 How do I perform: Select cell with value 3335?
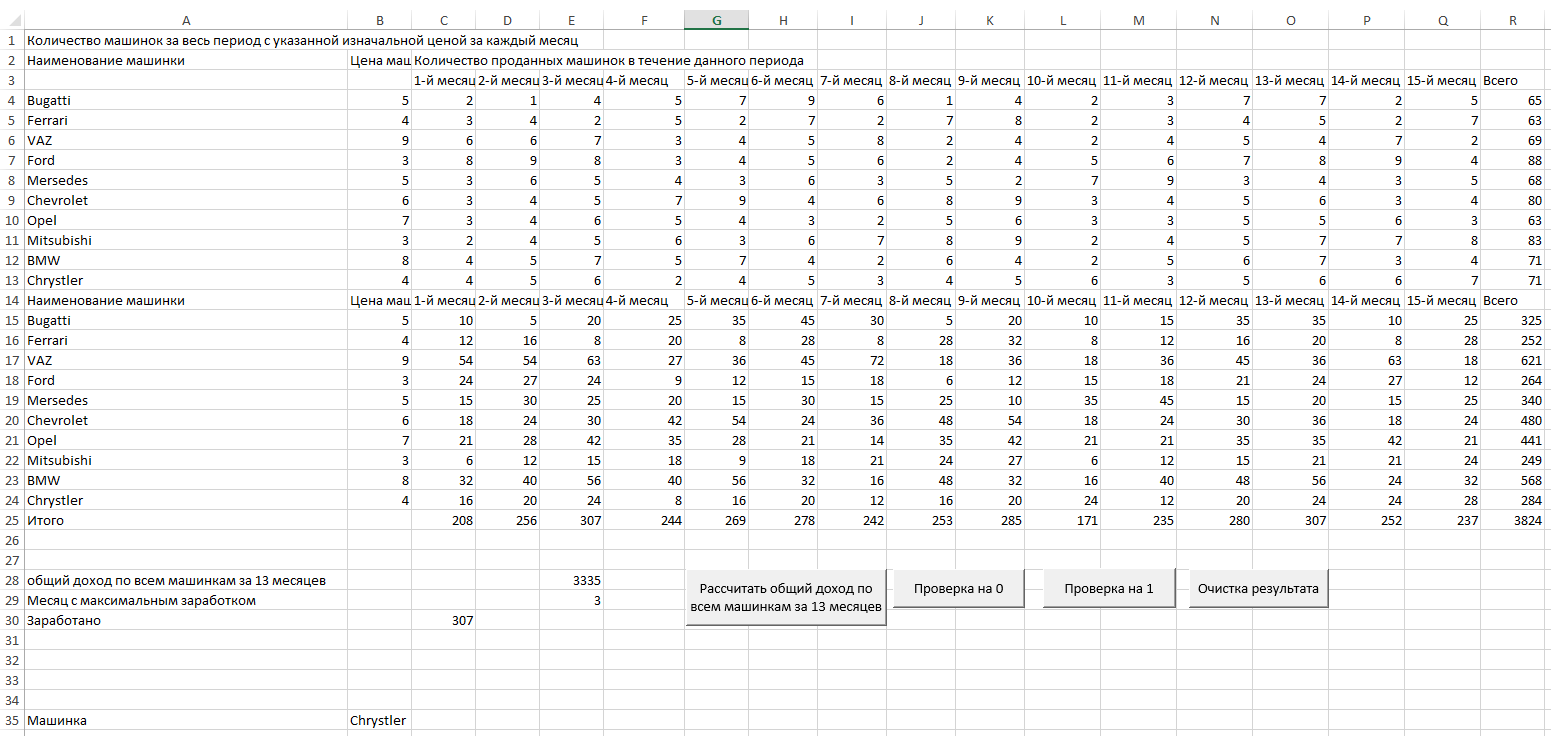(x=572, y=580)
